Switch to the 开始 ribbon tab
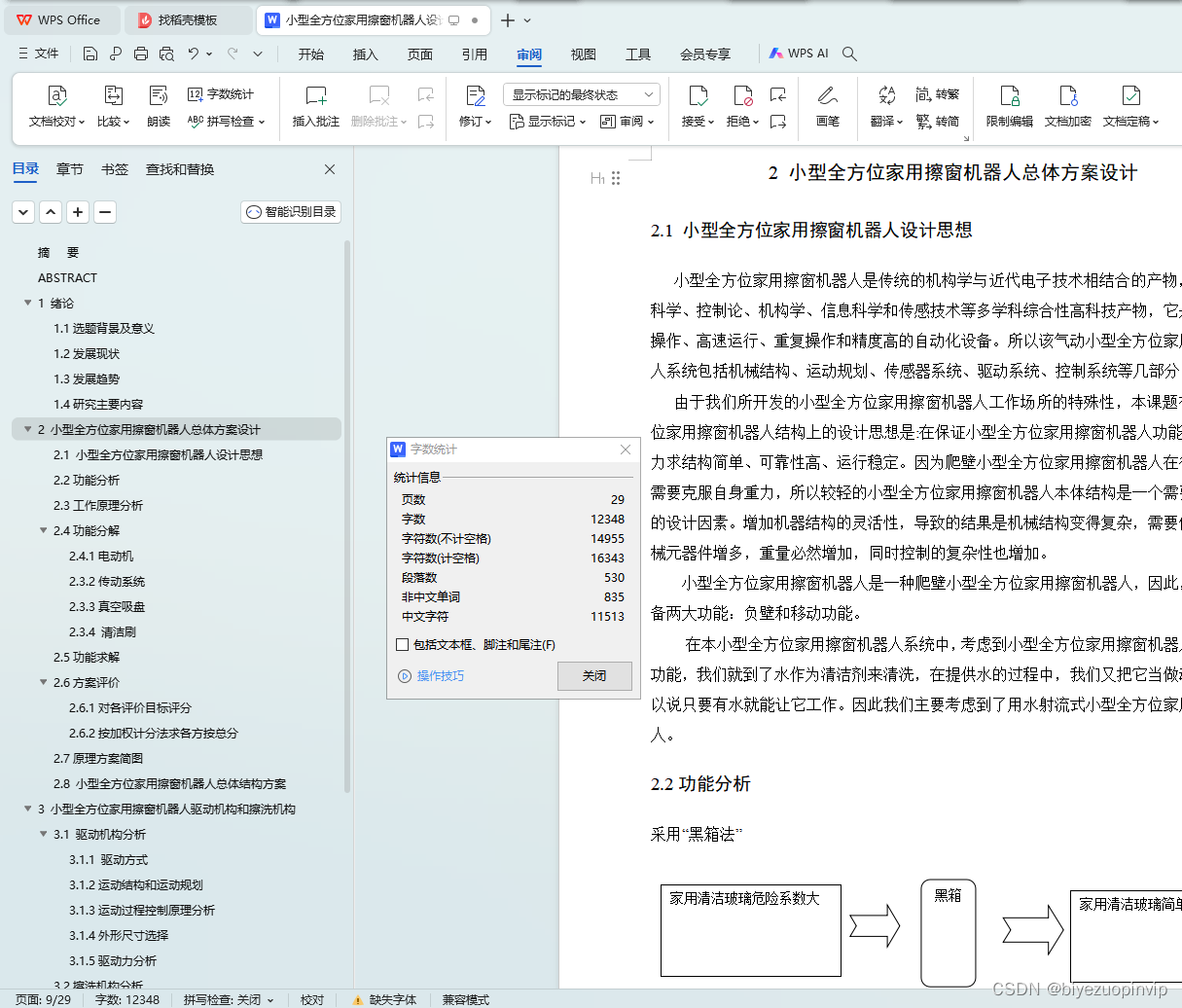This screenshot has height=1008, width=1182. coord(311,54)
